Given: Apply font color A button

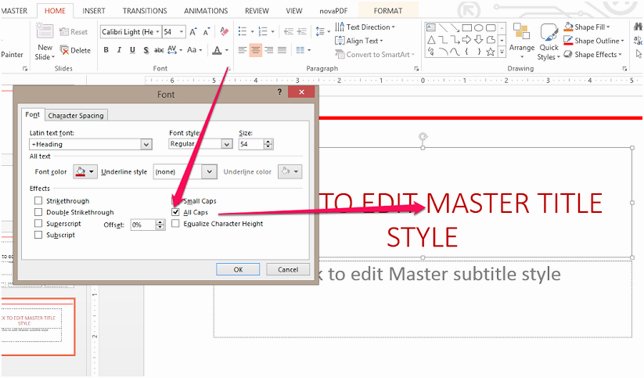Looking at the screenshot, I should 217,51.
